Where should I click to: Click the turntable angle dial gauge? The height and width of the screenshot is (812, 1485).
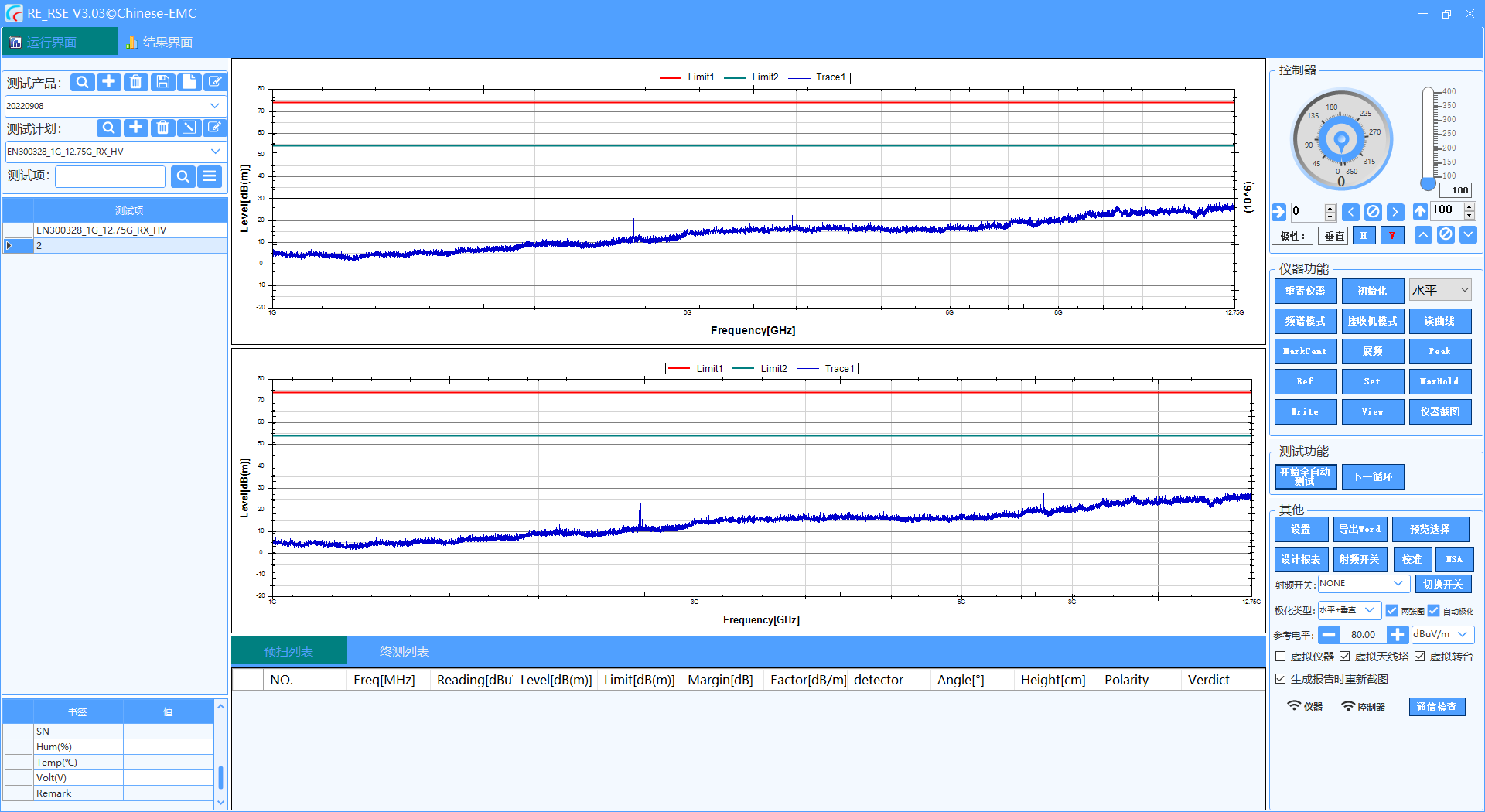click(1341, 141)
